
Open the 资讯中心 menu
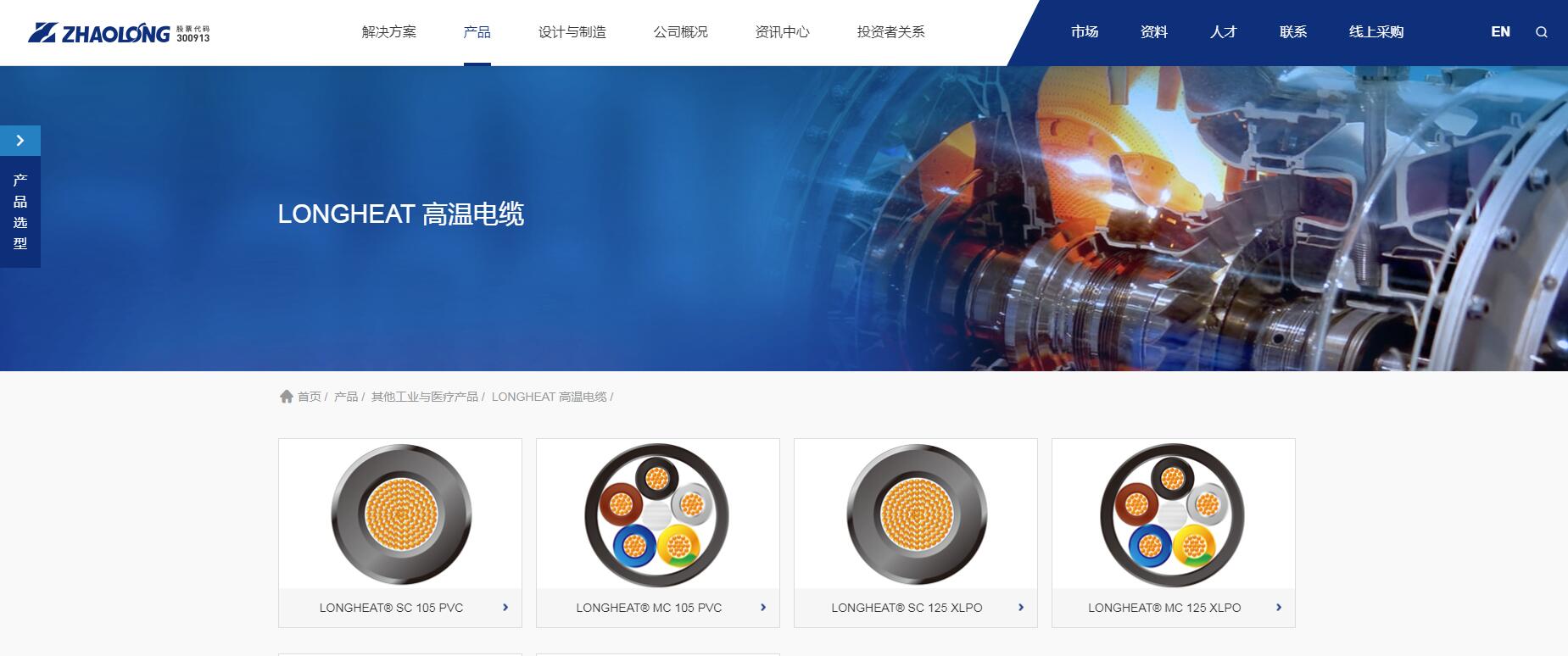(x=783, y=32)
